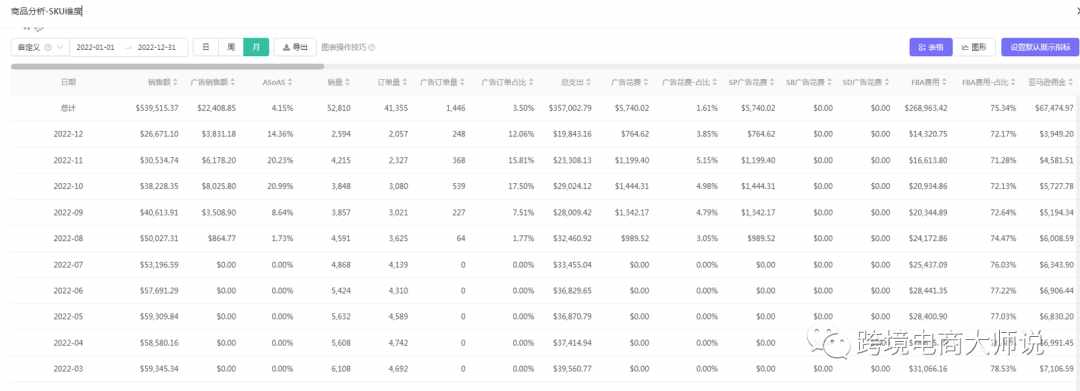The width and height of the screenshot is (1080, 391).
Task: Switch granularity to 日 (day)
Action: (206, 47)
